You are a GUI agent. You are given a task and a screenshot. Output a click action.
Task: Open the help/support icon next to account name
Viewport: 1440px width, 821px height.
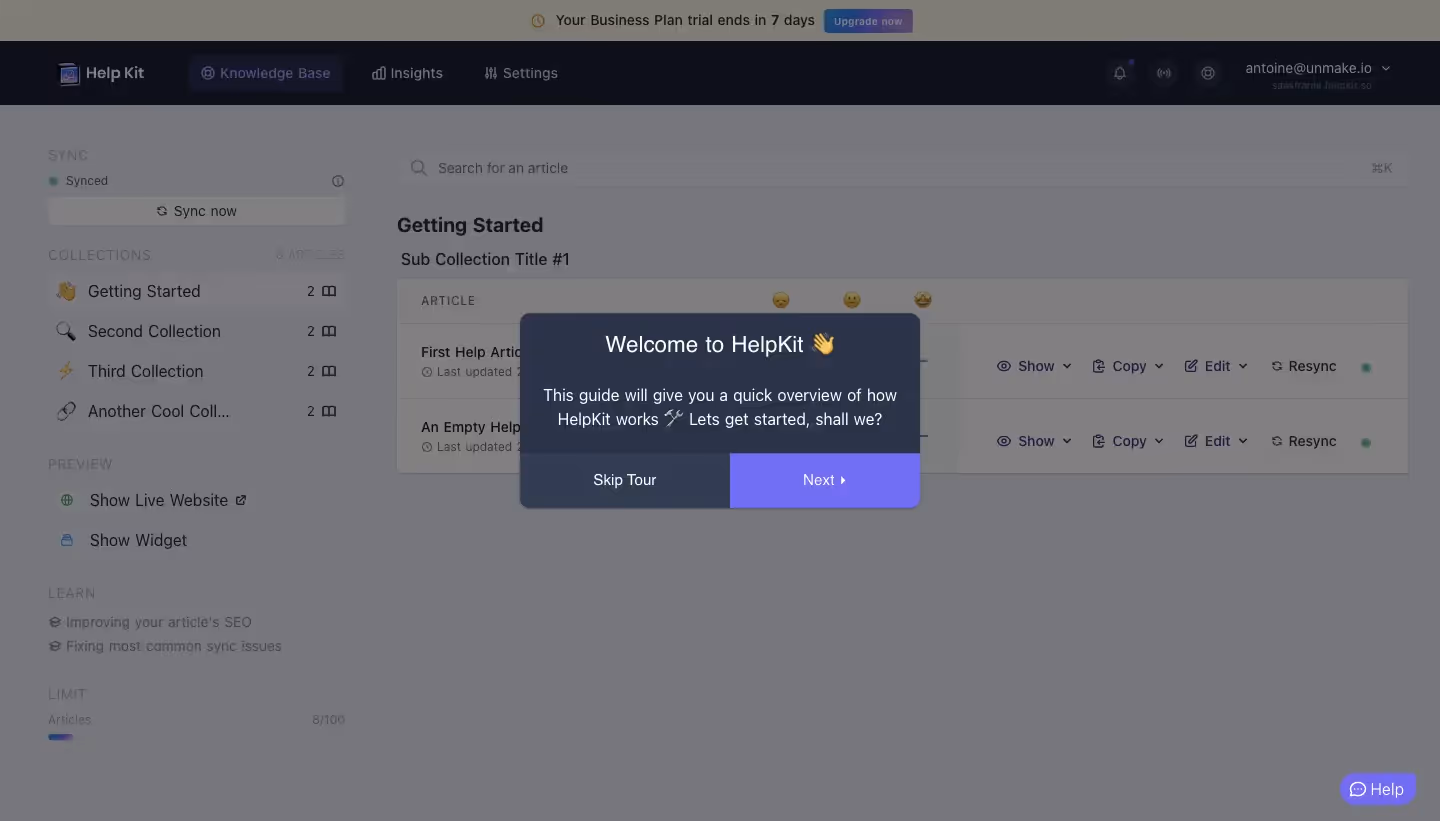coord(1208,73)
